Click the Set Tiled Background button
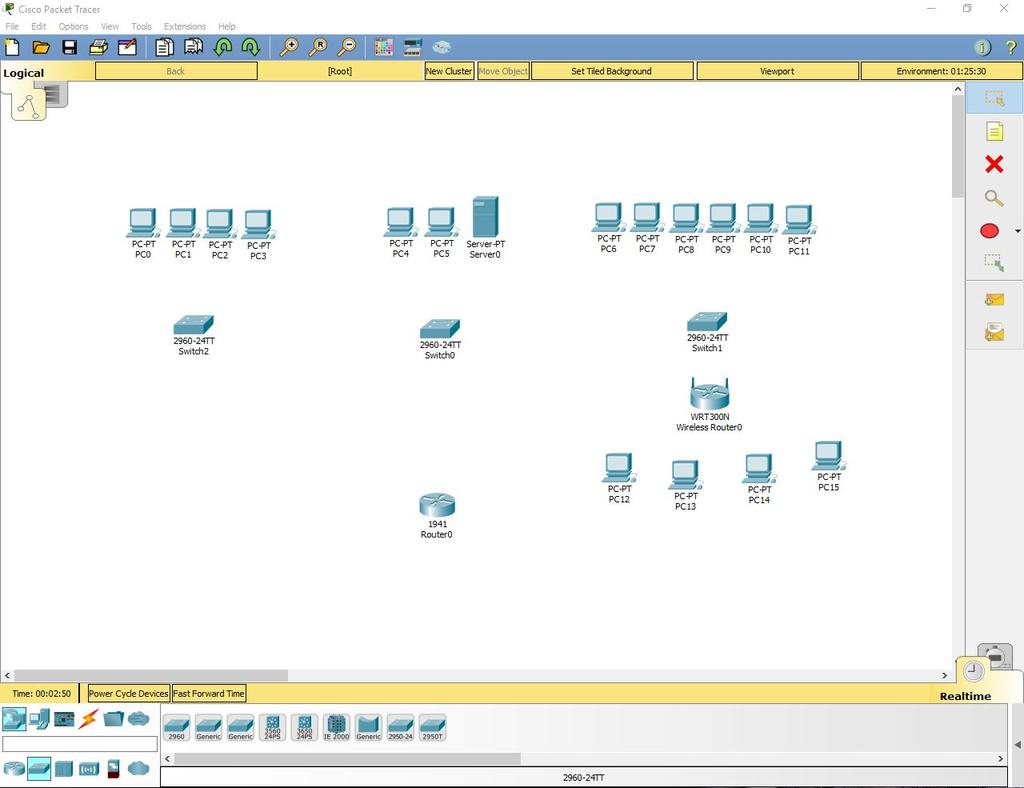This screenshot has width=1024, height=788. click(612, 71)
